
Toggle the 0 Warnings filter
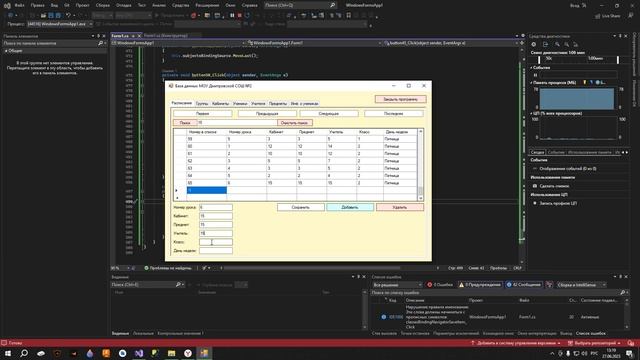click(x=480, y=285)
